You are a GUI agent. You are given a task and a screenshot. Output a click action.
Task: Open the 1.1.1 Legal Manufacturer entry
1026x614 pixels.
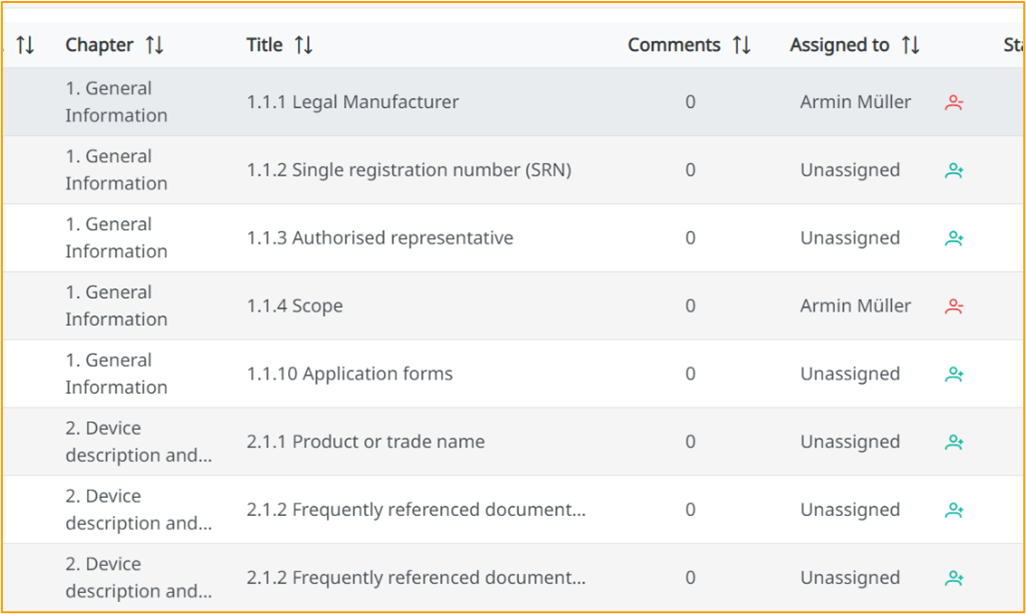click(352, 102)
